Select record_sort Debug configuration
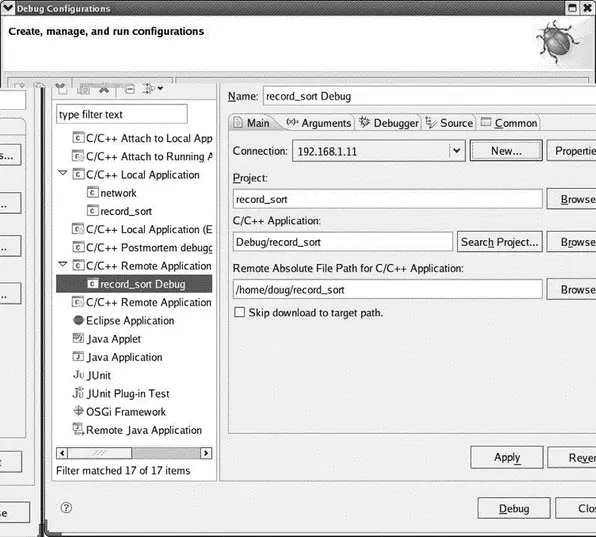Screen dimensions: 596x537 tap(134, 284)
